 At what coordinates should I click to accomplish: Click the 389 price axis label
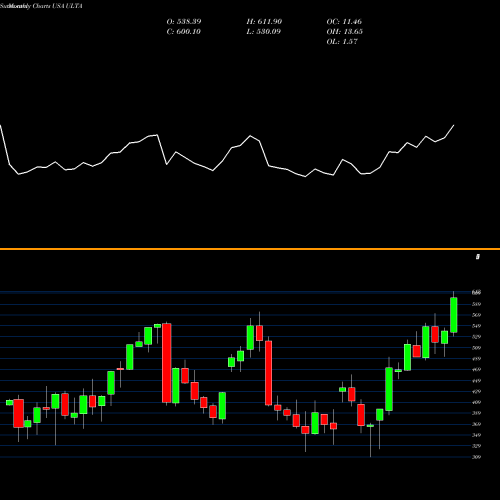(x=477, y=413)
